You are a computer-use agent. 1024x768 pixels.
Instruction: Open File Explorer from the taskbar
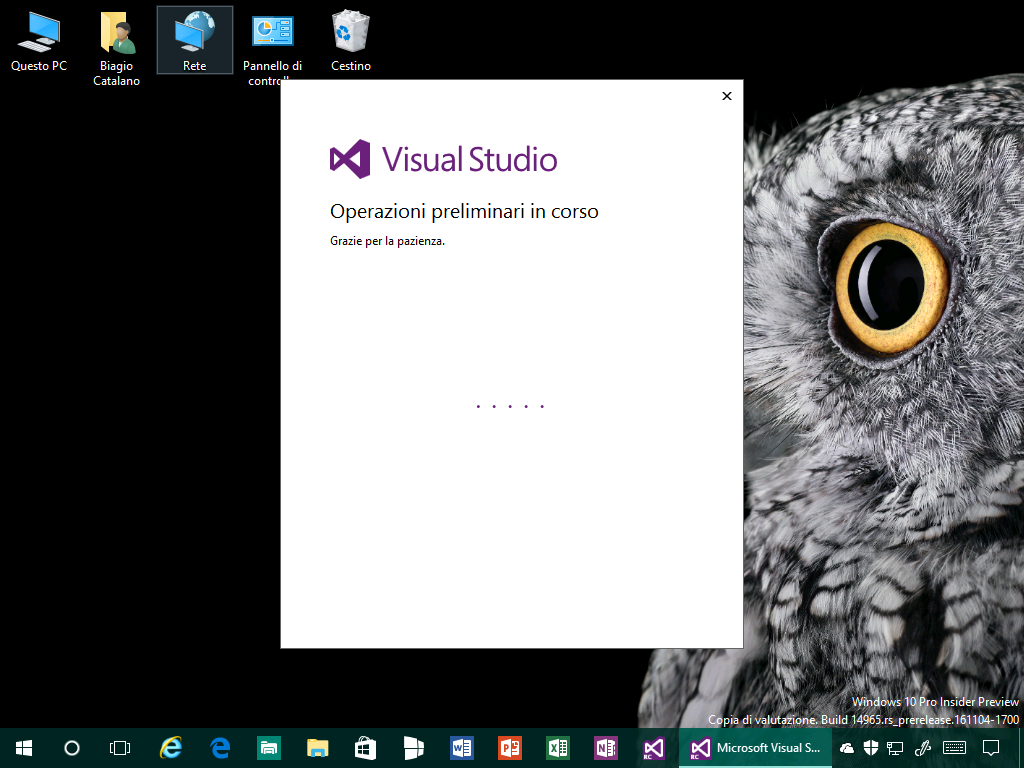317,748
